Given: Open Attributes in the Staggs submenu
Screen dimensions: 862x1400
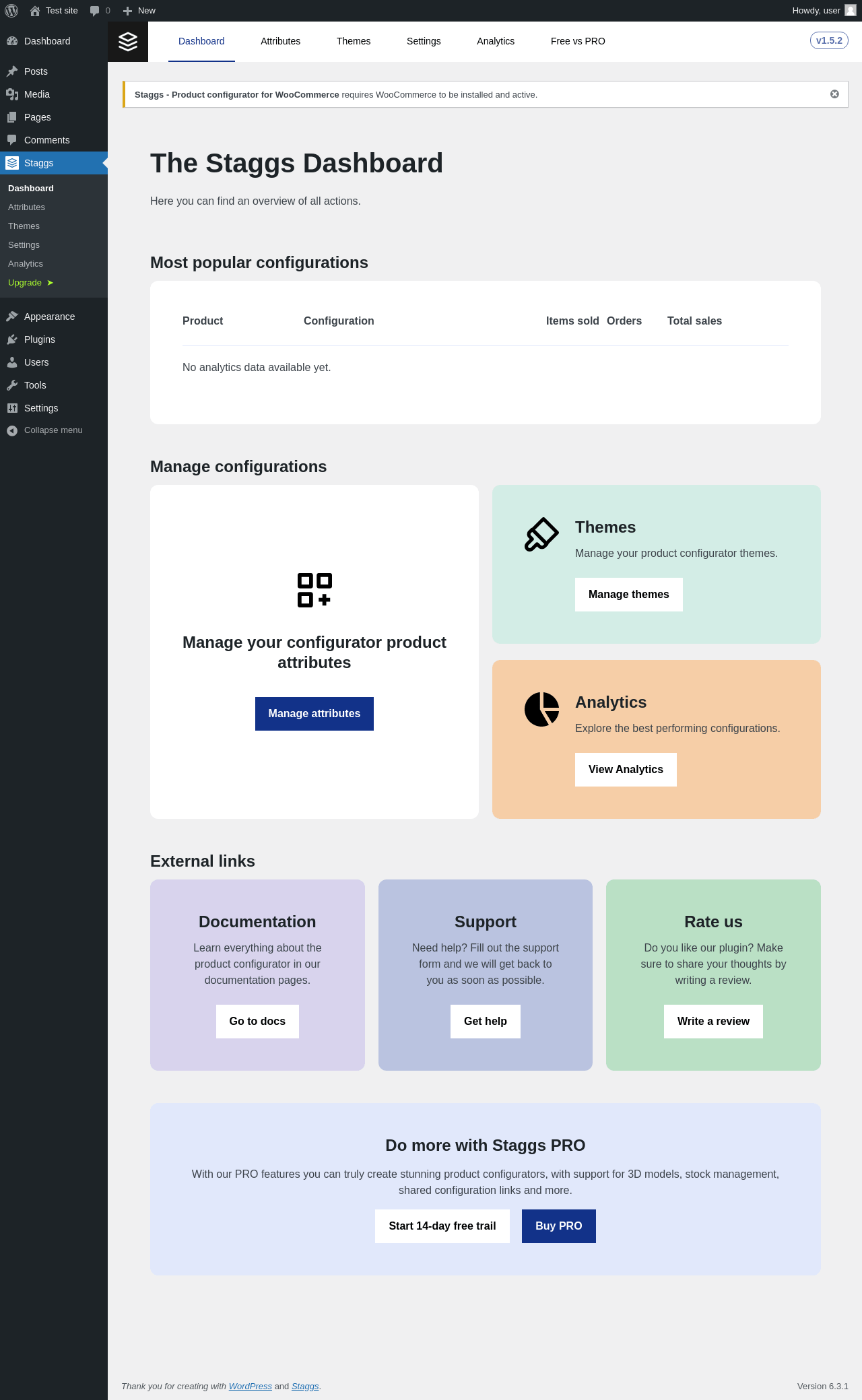Looking at the screenshot, I should coord(27,207).
